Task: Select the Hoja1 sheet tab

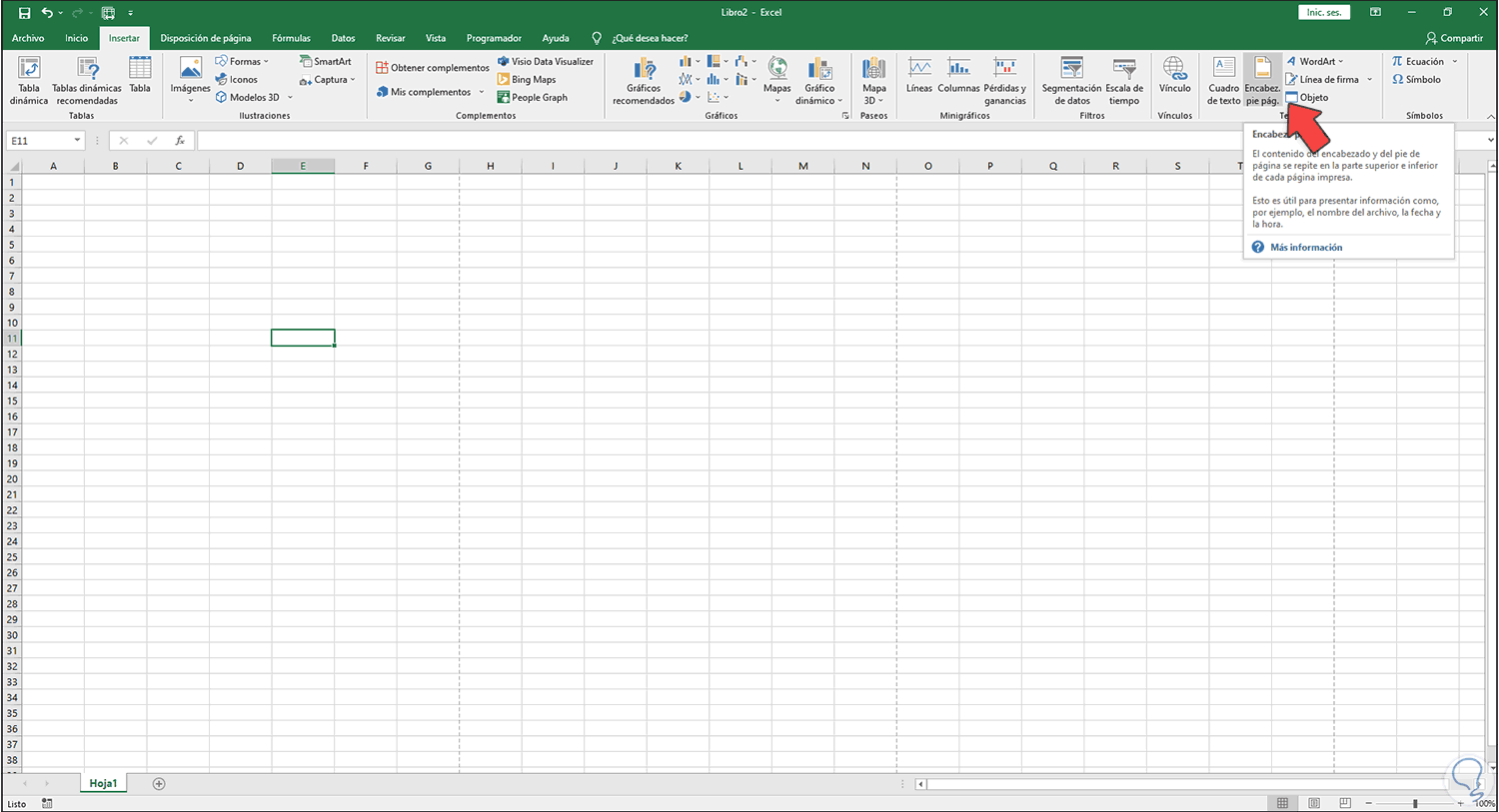Action: pos(103,784)
